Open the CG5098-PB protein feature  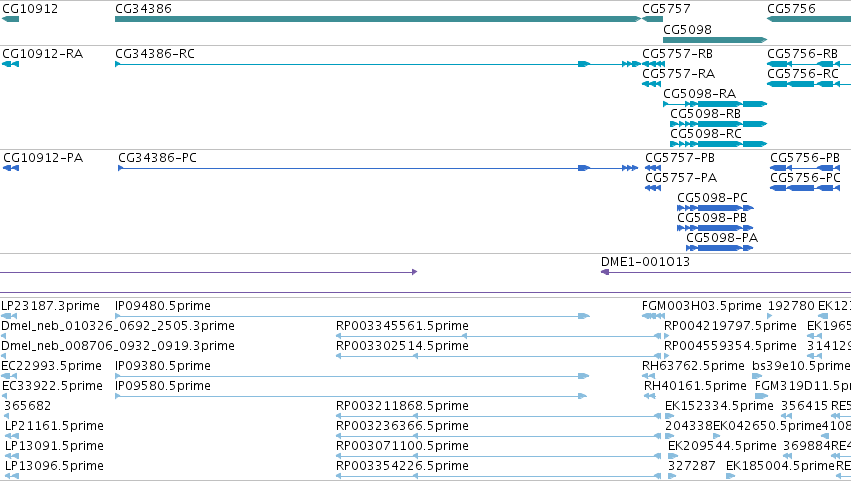tap(712, 218)
